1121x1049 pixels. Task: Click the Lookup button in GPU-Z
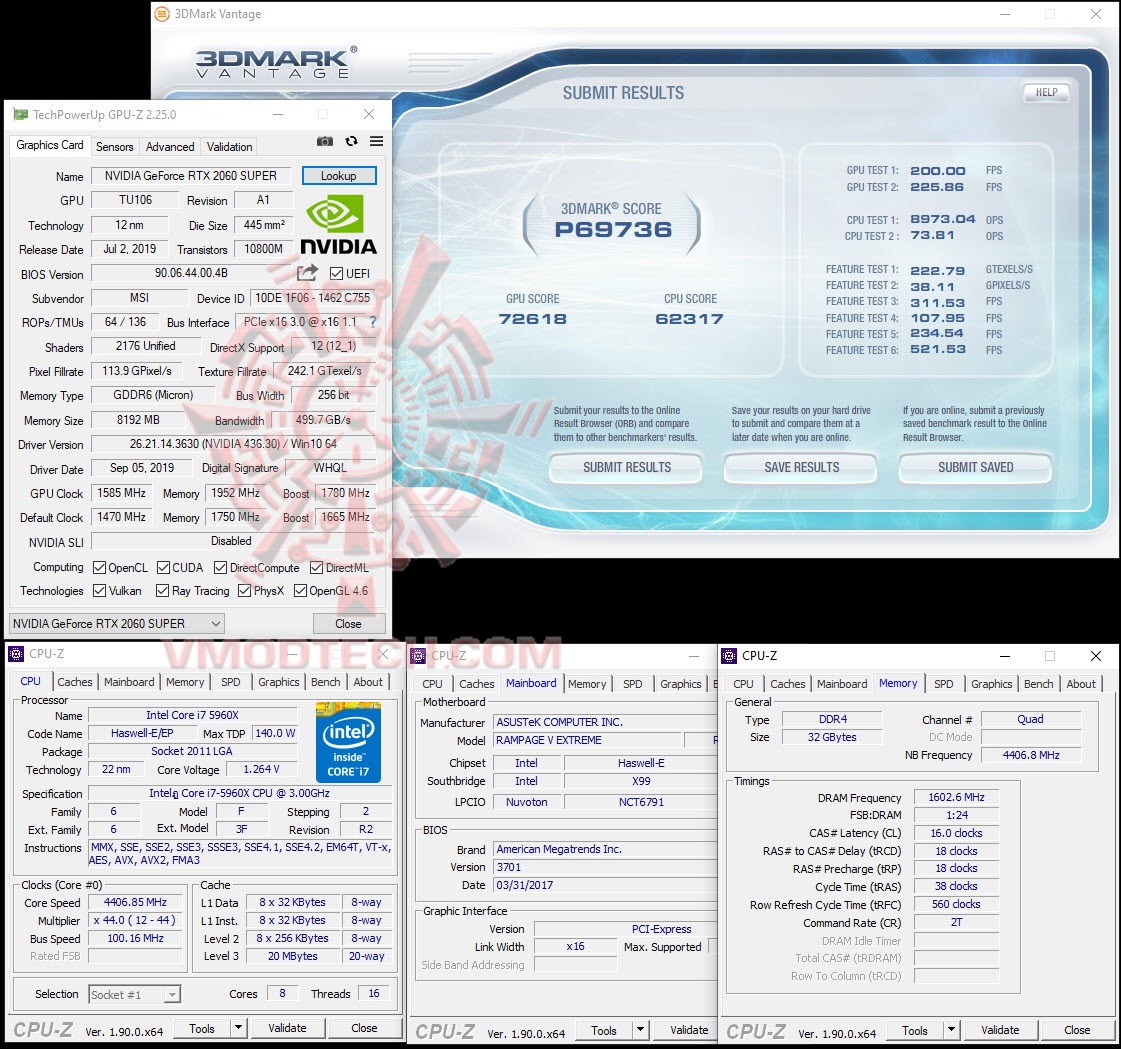(x=339, y=175)
